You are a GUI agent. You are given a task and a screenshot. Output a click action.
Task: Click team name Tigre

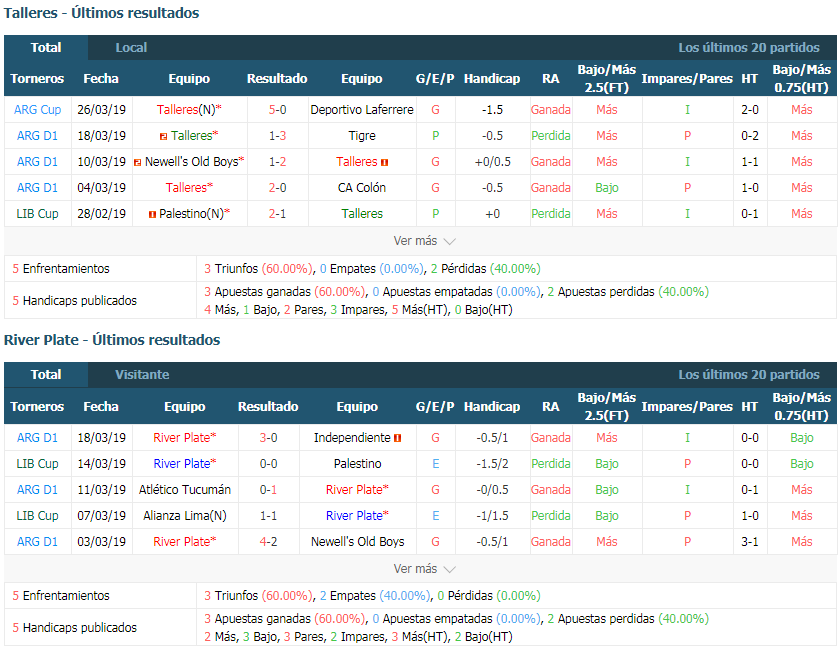[x=362, y=136]
